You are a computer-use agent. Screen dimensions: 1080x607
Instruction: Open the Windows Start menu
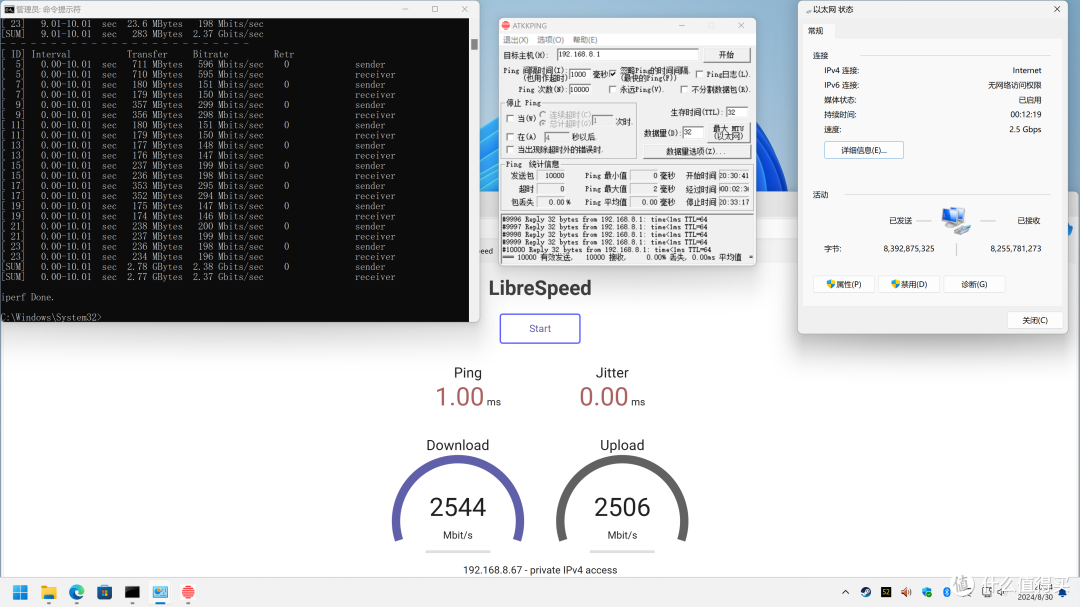21,593
